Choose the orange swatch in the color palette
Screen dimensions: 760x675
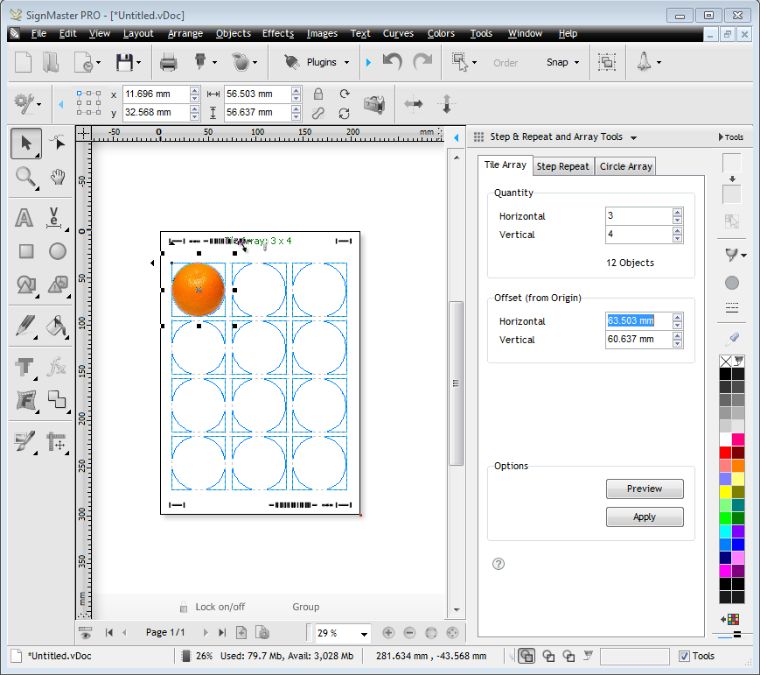tap(738, 465)
